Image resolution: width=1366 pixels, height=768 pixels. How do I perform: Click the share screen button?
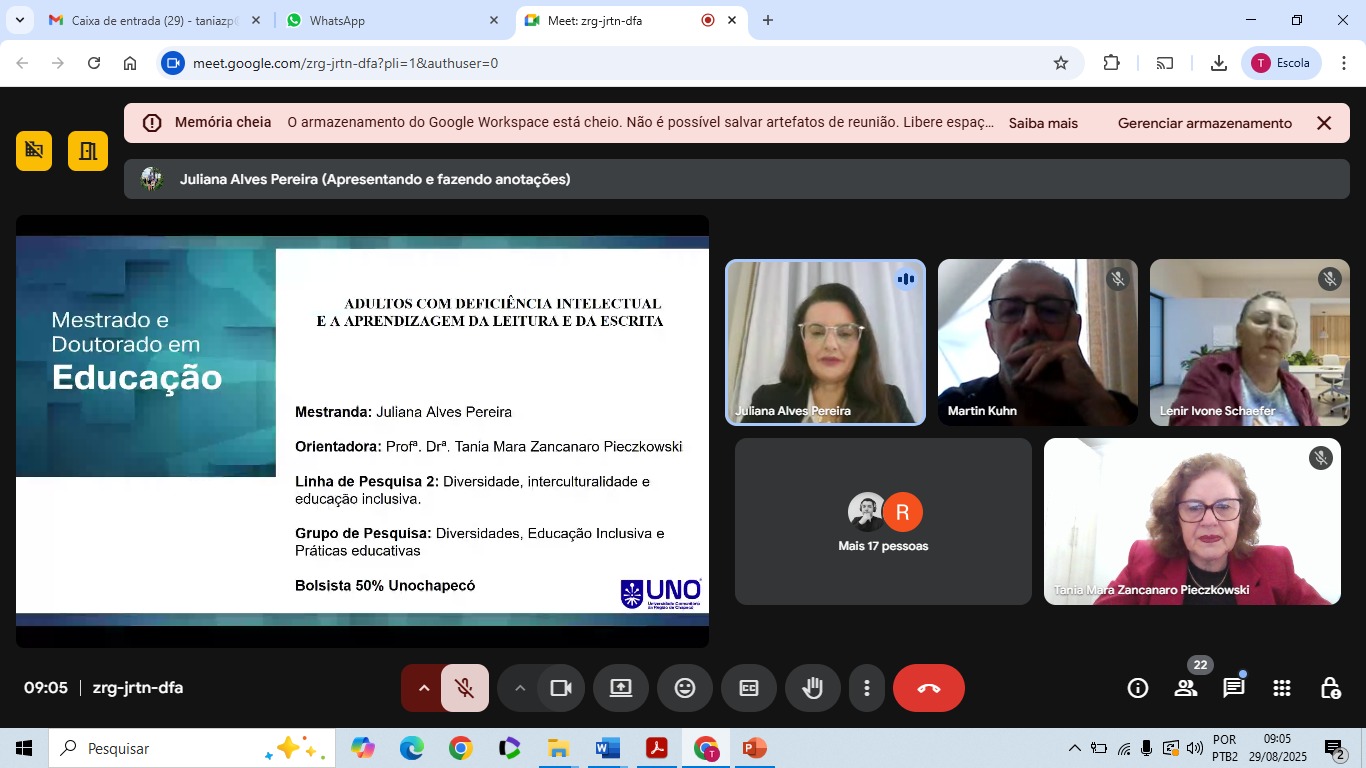pyautogui.click(x=621, y=688)
